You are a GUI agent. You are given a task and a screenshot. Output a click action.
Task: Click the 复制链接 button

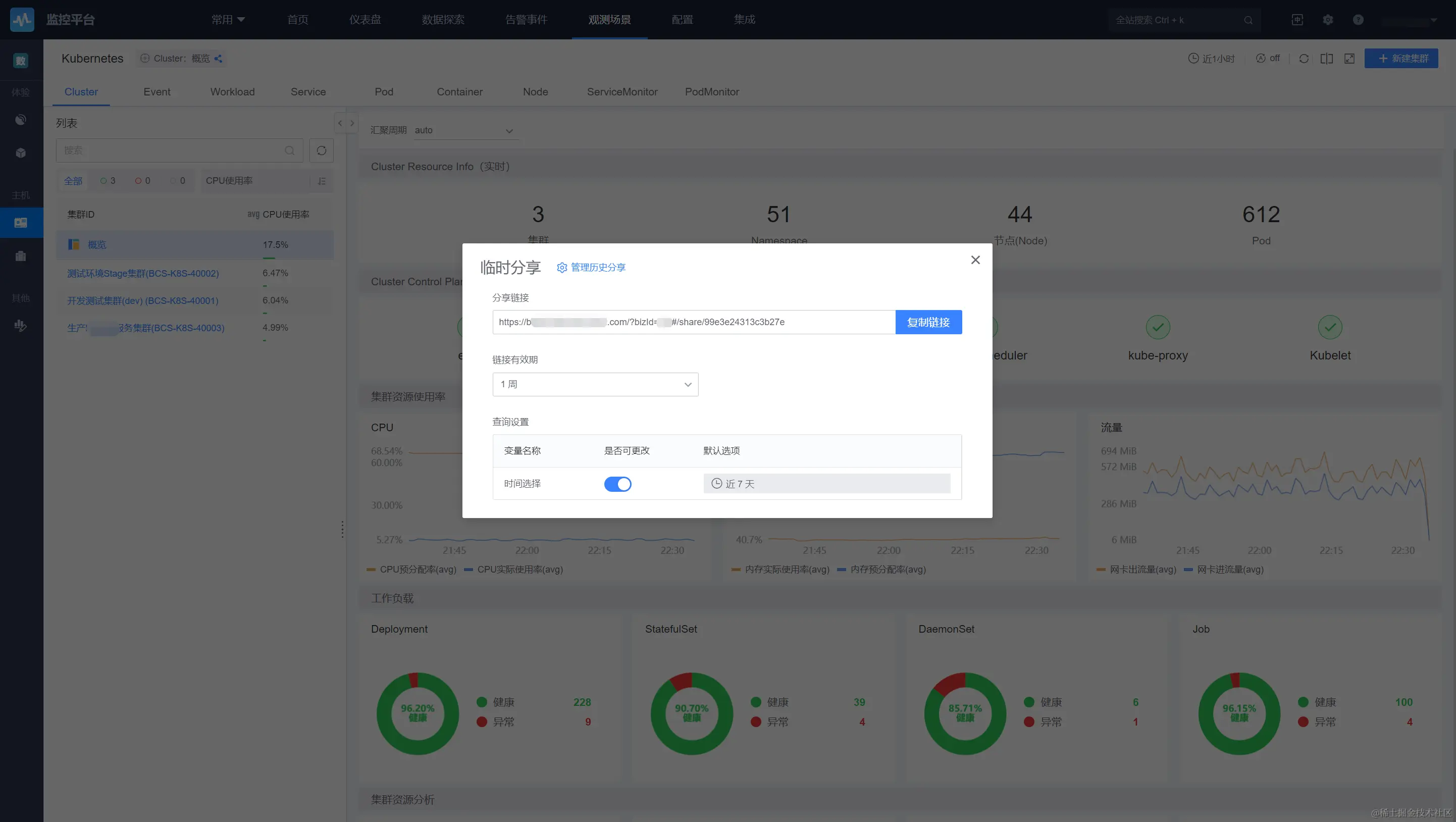pos(928,322)
